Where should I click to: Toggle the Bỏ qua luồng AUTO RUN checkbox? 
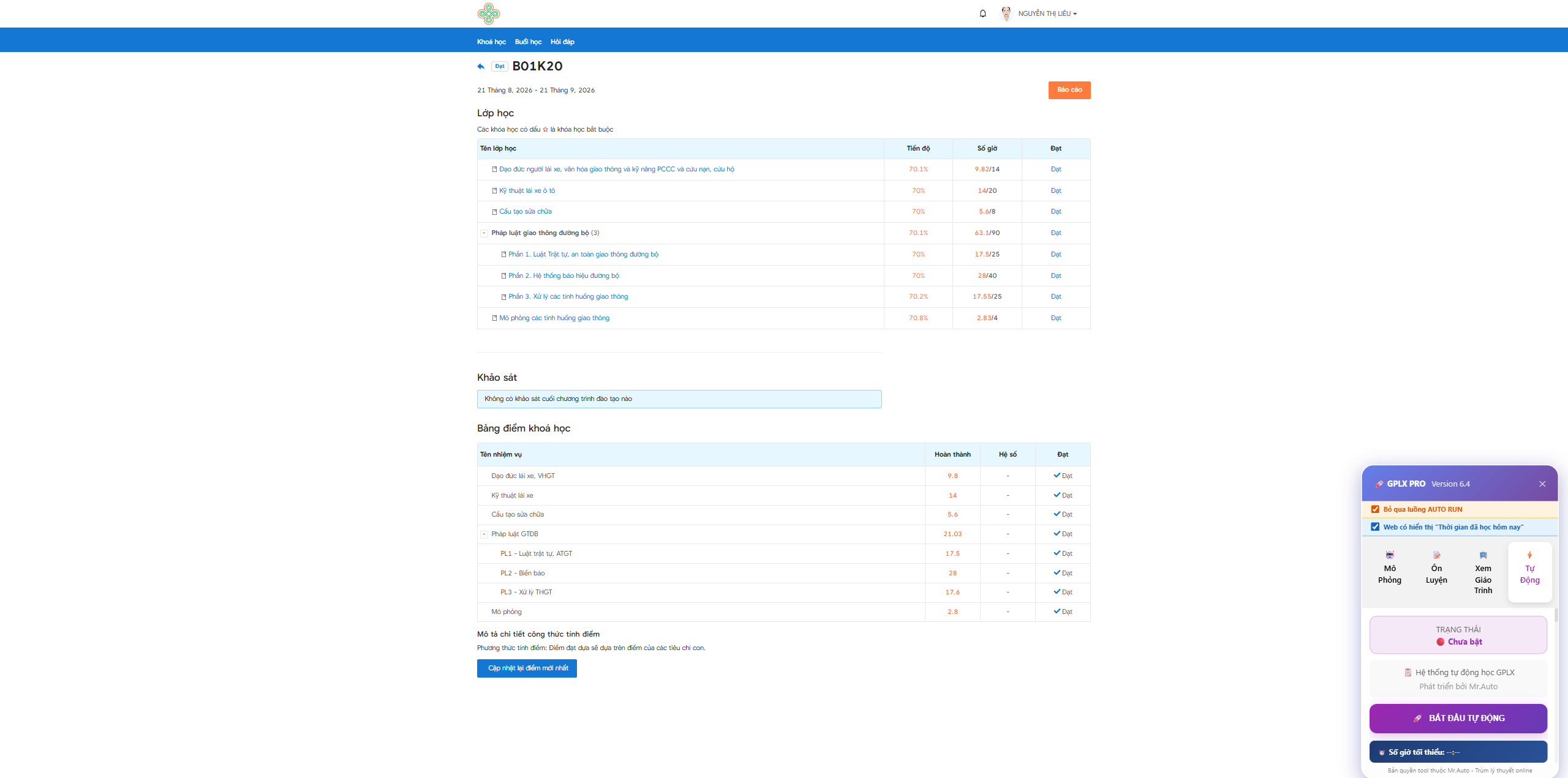(x=1375, y=509)
